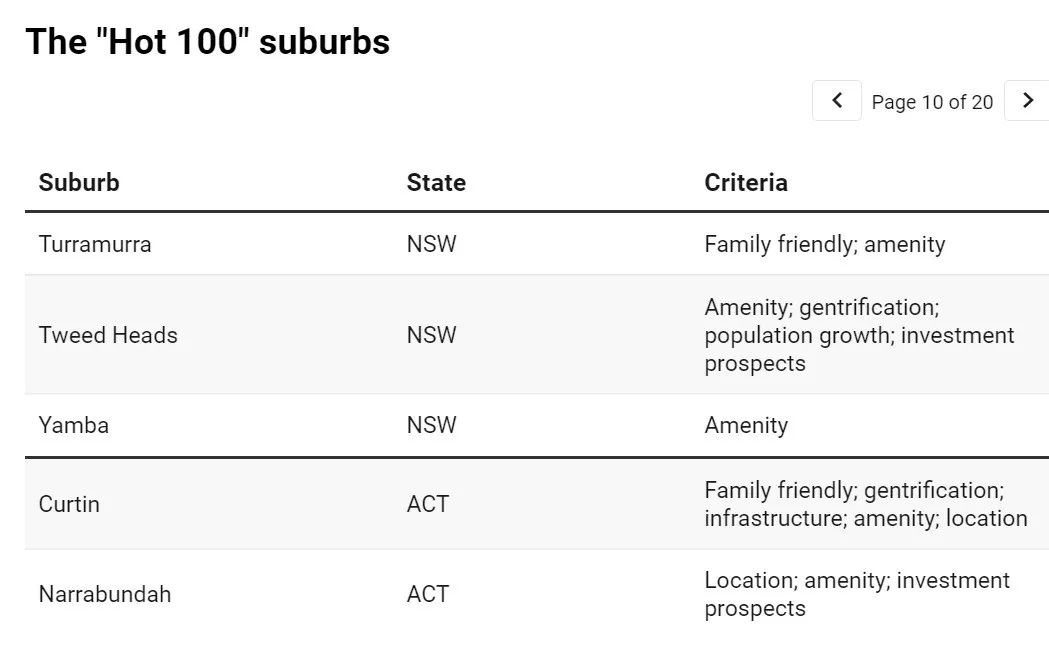Click the Page 10 of 20 indicator
This screenshot has width=1049, height=660.
(x=932, y=102)
